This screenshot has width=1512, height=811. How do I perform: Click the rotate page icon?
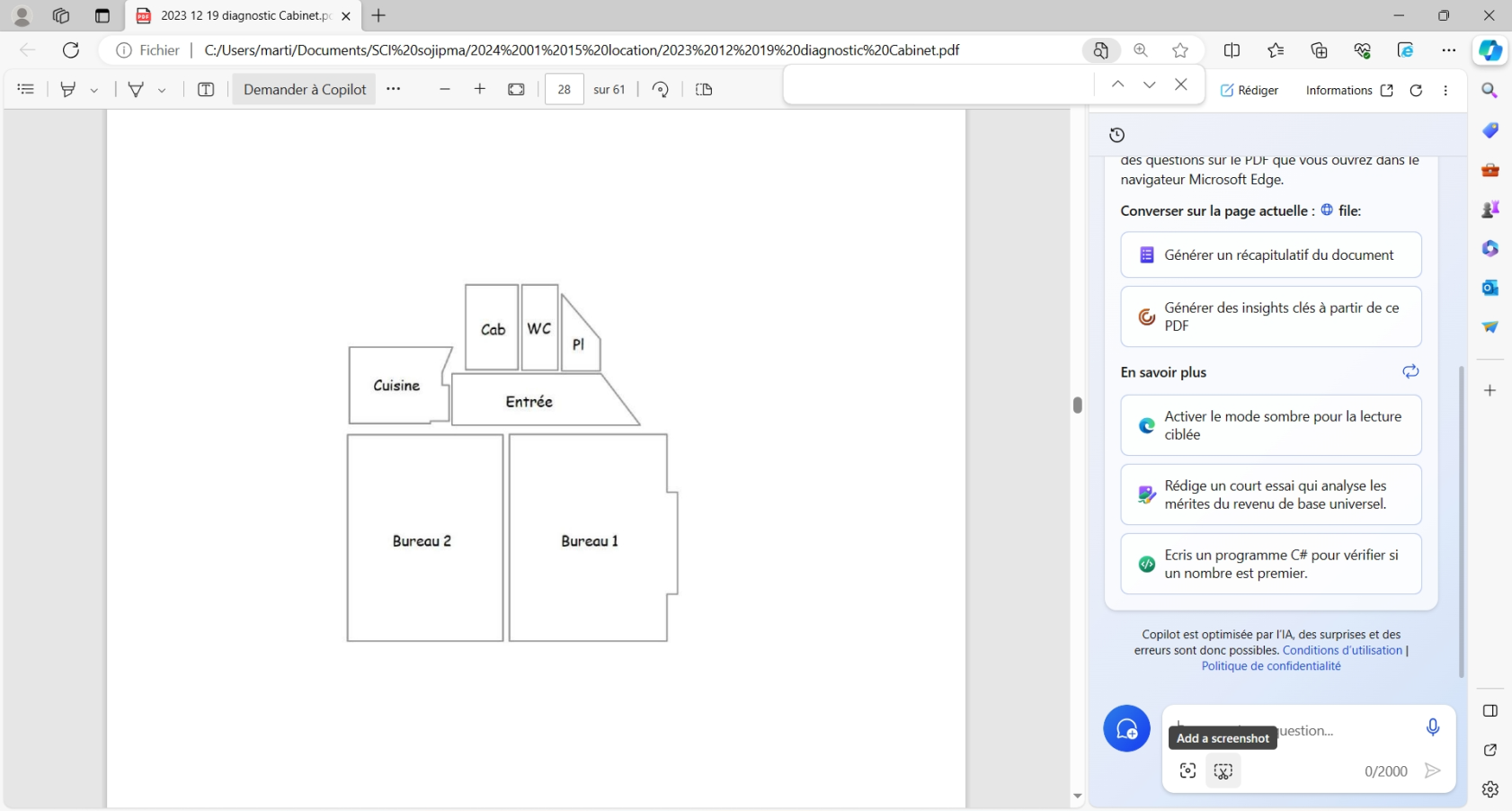point(661,89)
